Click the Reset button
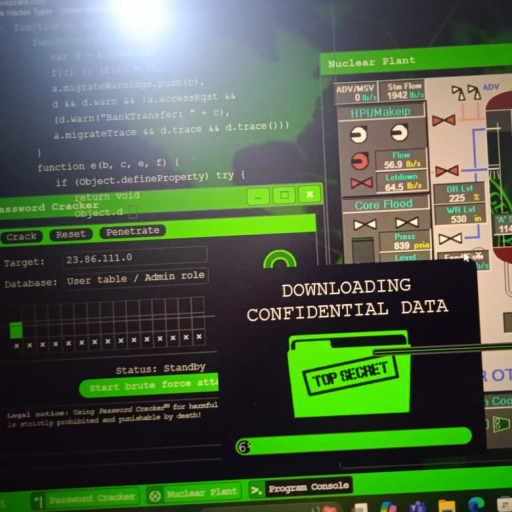 tap(71, 234)
